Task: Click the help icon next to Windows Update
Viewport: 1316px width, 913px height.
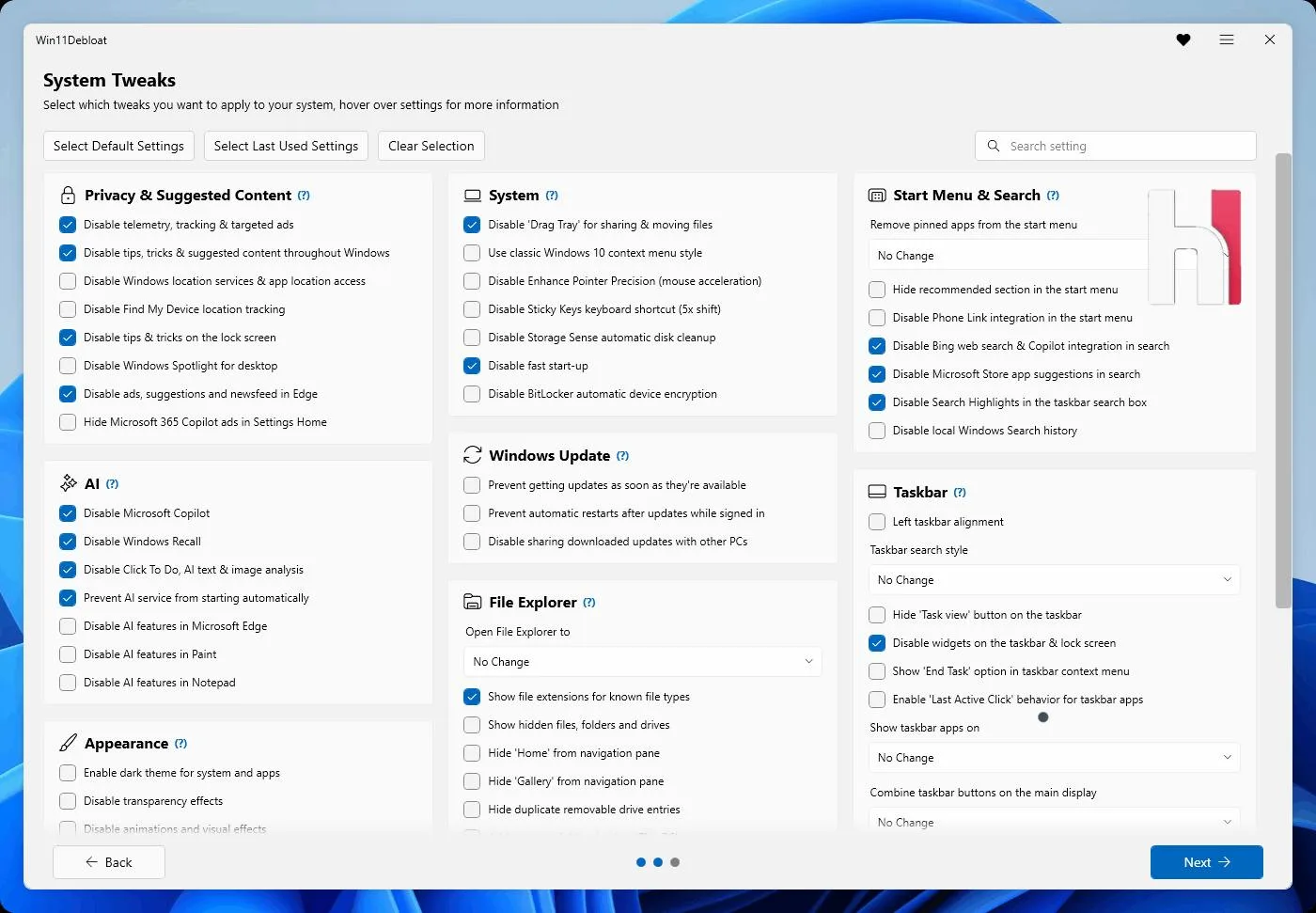Action: pos(622,456)
